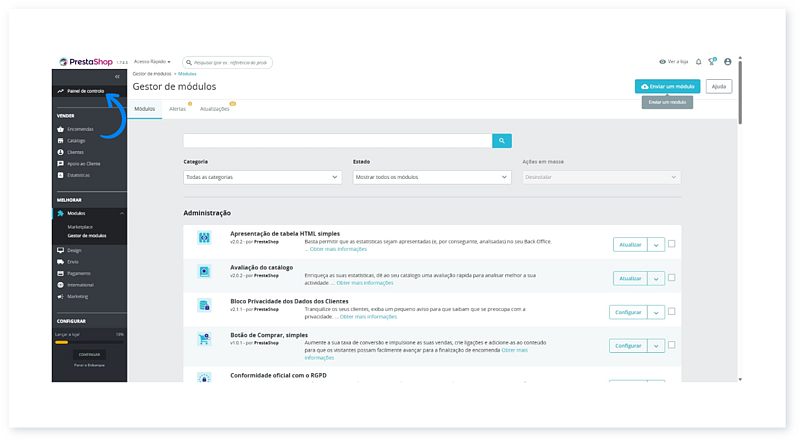
Task: Click Painel de controlo in sidebar
Action: (84, 91)
